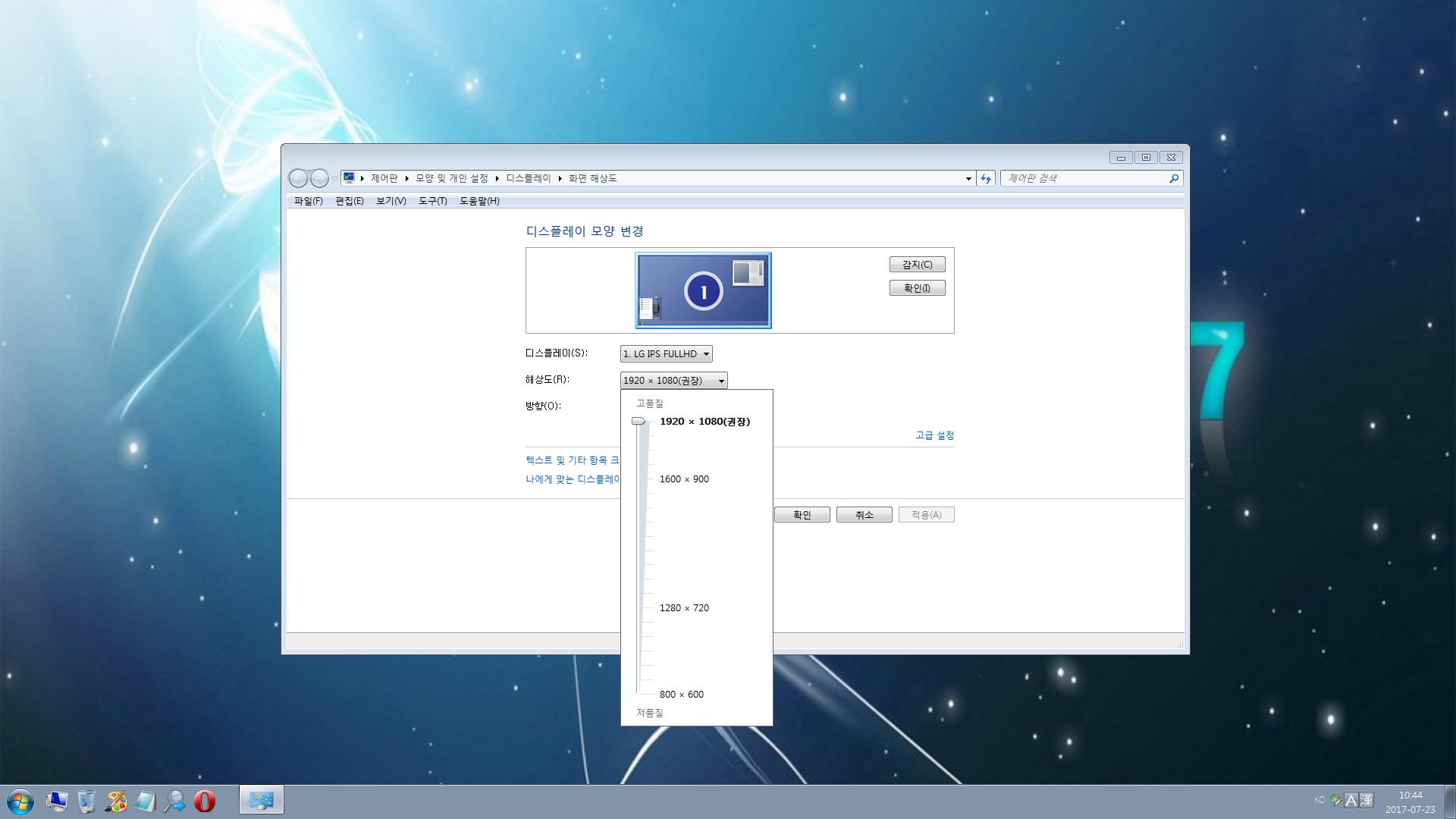
Task: Click the 적용(A) apply button
Action: [x=926, y=515]
